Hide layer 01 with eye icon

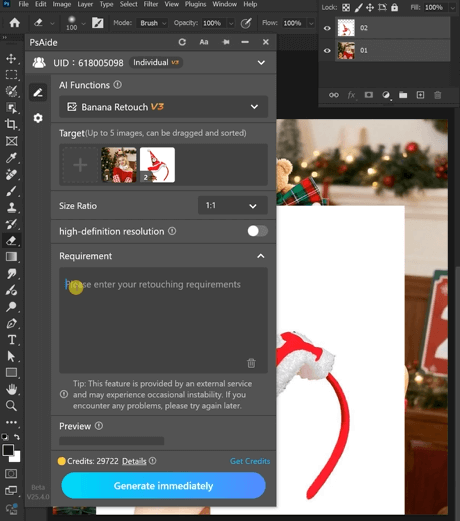[x=327, y=50]
